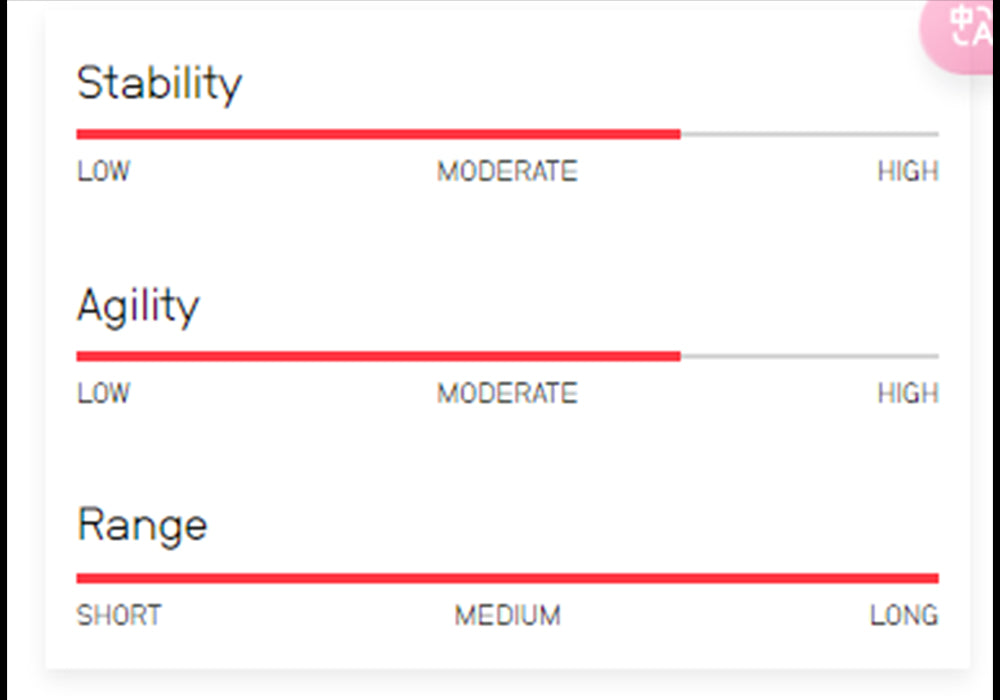Click the pink translate icon
The height and width of the screenshot is (700, 1000).
[x=959, y=32]
